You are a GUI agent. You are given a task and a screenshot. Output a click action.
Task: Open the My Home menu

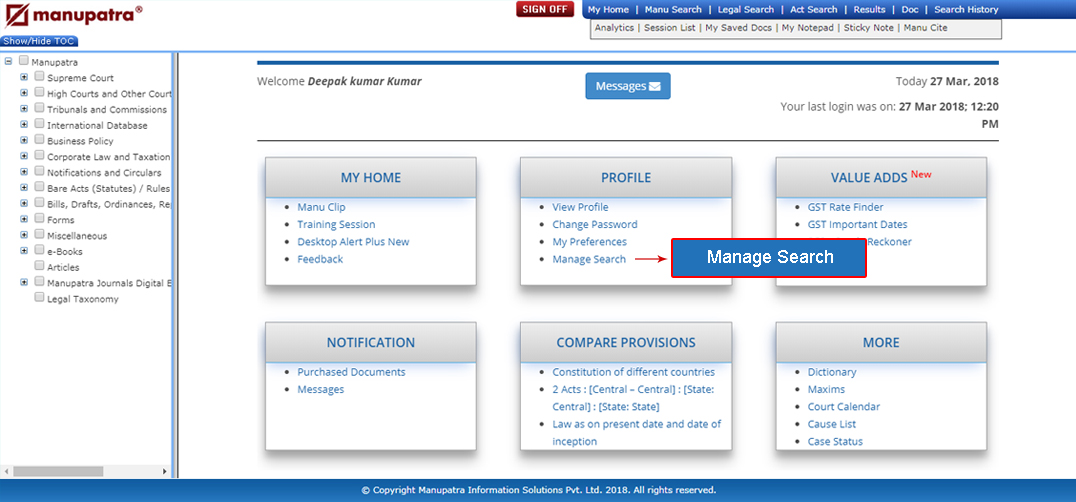608,10
